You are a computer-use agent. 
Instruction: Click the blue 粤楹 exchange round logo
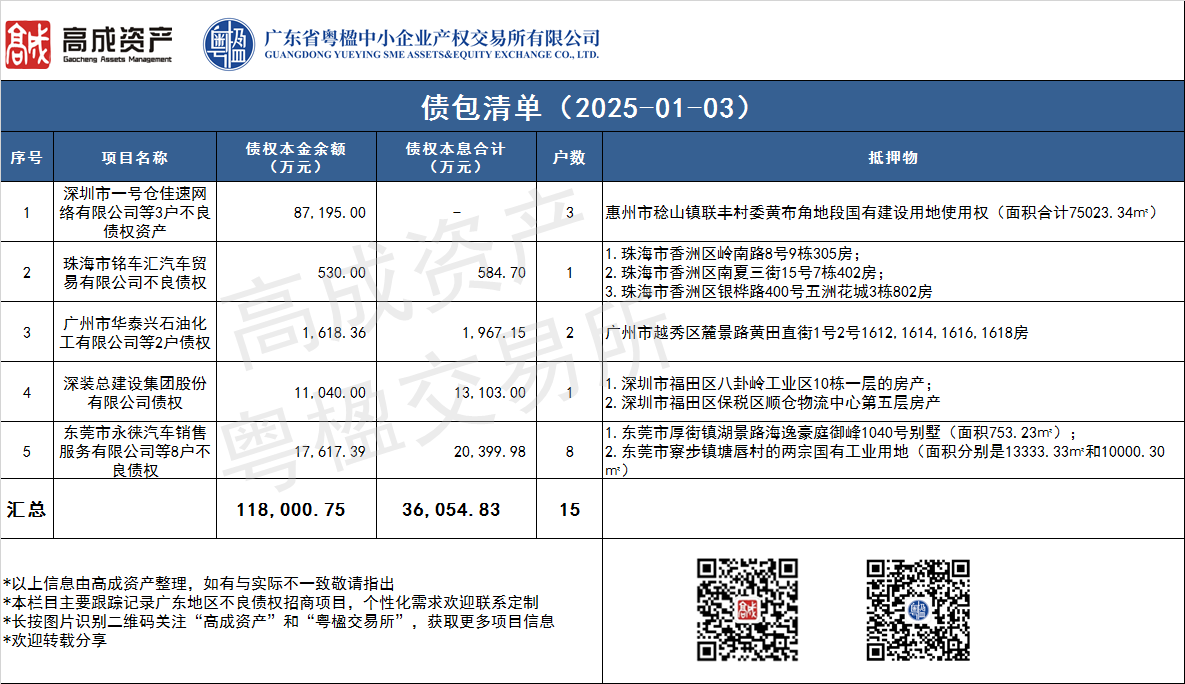pyautogui.click(x=229, y=45)
